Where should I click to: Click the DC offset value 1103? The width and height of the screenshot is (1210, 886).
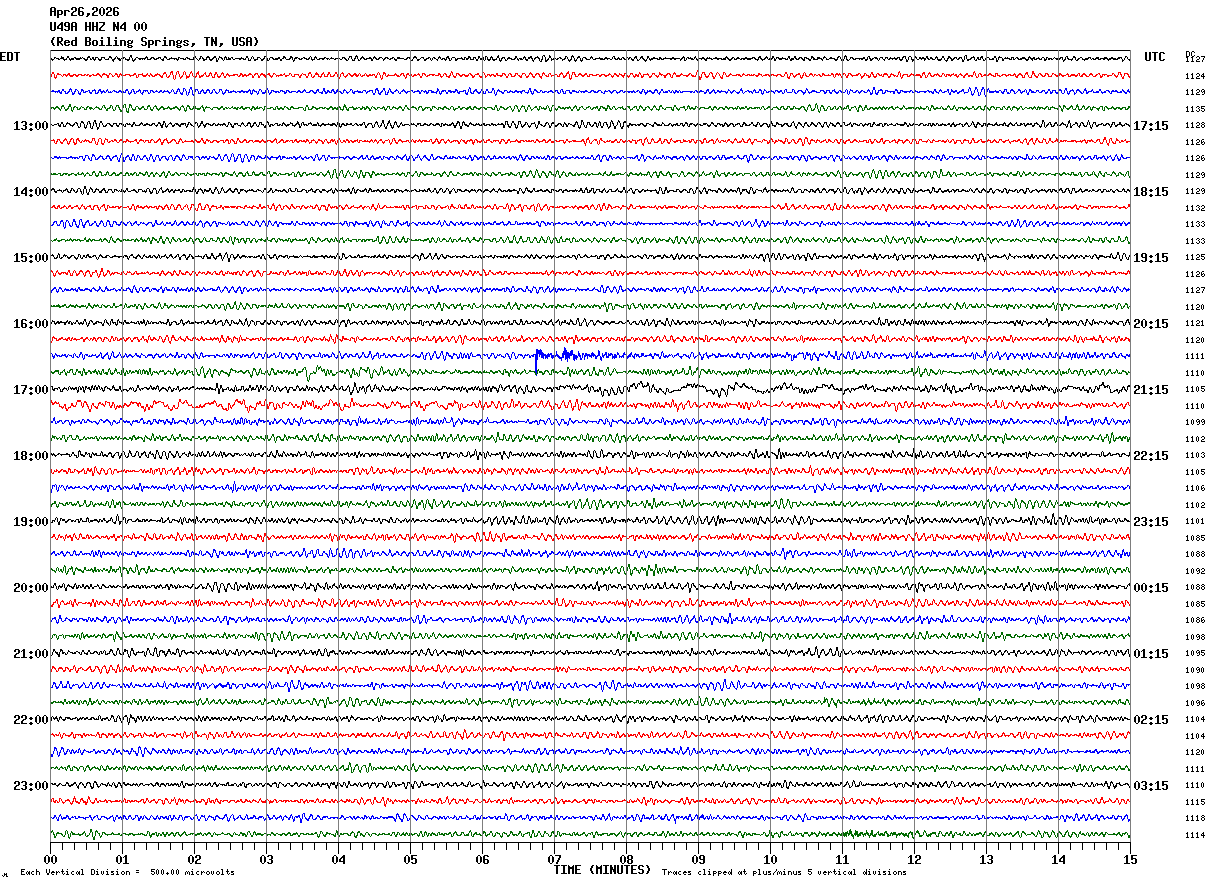[1195, 455]
